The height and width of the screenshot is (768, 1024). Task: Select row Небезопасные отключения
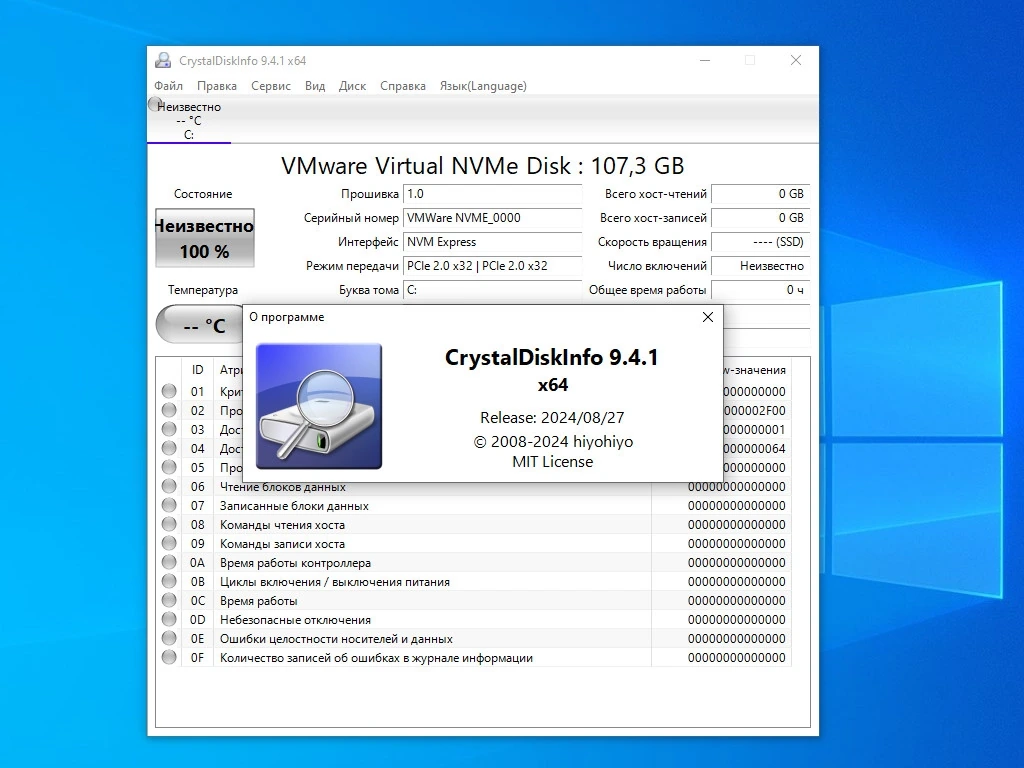coord(474,619)
